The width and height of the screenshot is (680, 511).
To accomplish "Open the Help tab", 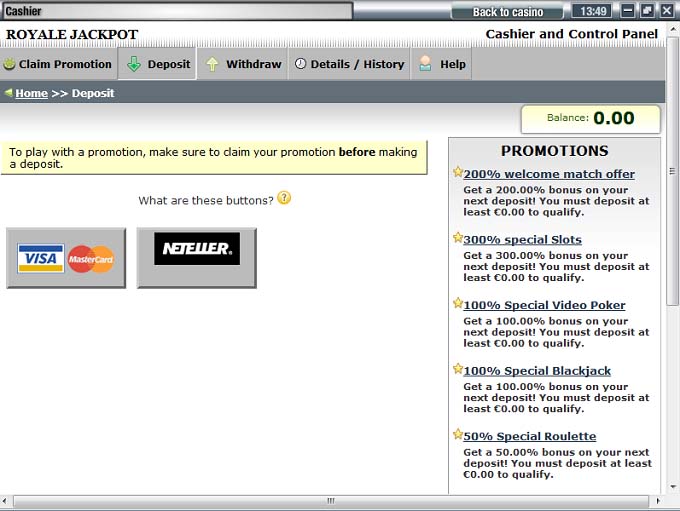I will [x=441, y=64].
